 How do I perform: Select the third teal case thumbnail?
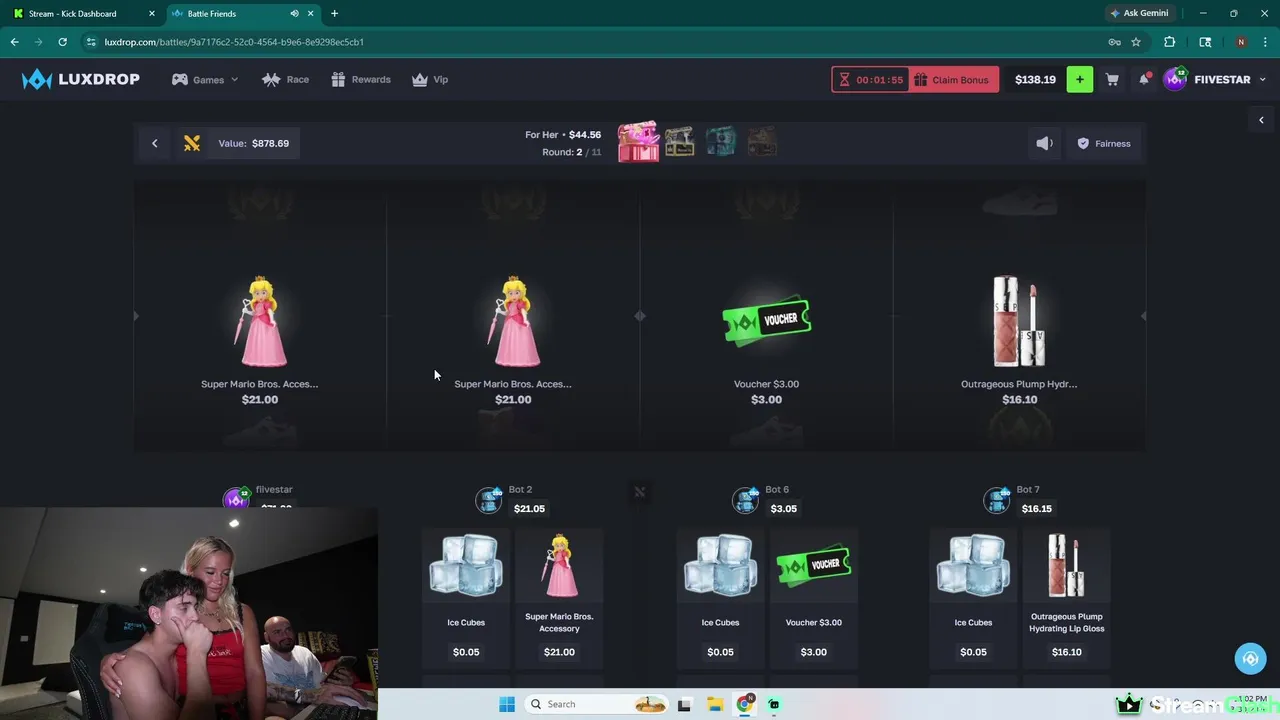(x=720, y=141)
